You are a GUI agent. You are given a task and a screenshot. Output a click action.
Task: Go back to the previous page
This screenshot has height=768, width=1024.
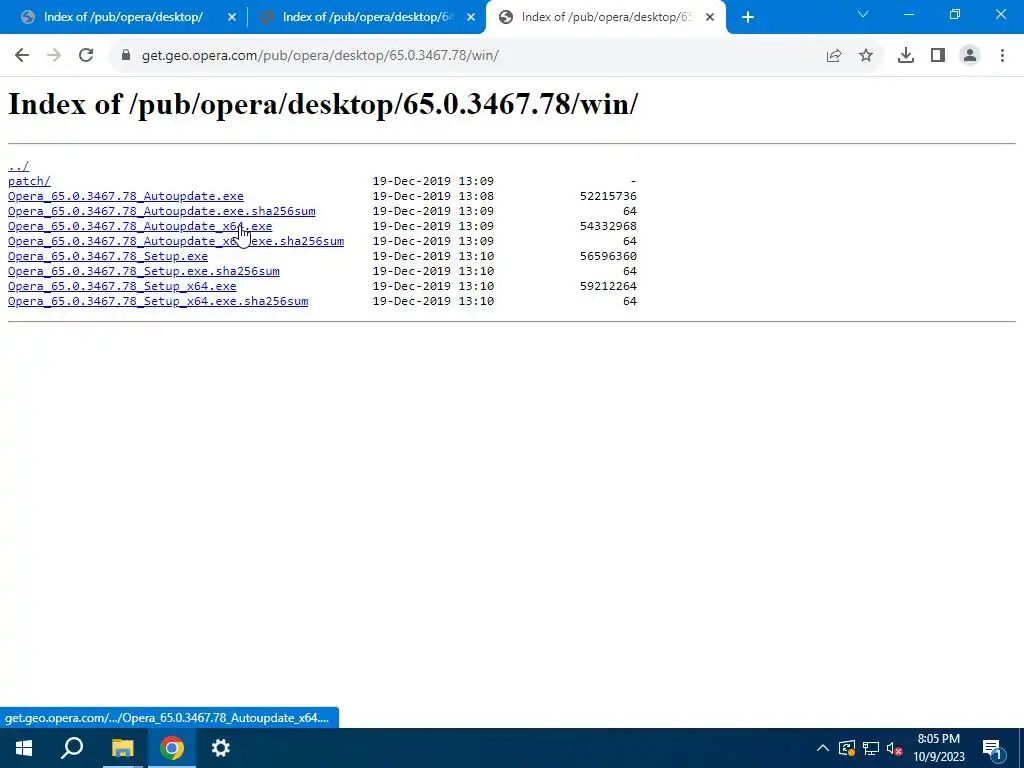pos(22,56)
